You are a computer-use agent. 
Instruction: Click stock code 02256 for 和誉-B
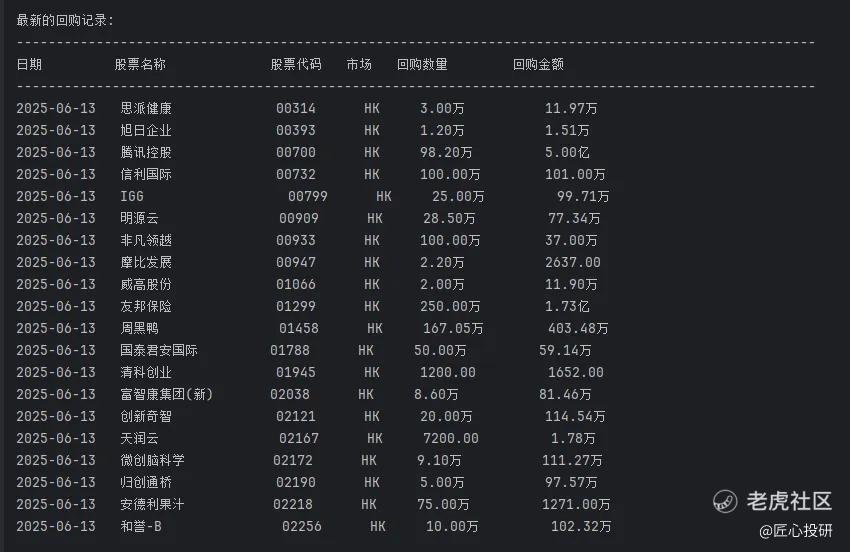pos(302,527)
